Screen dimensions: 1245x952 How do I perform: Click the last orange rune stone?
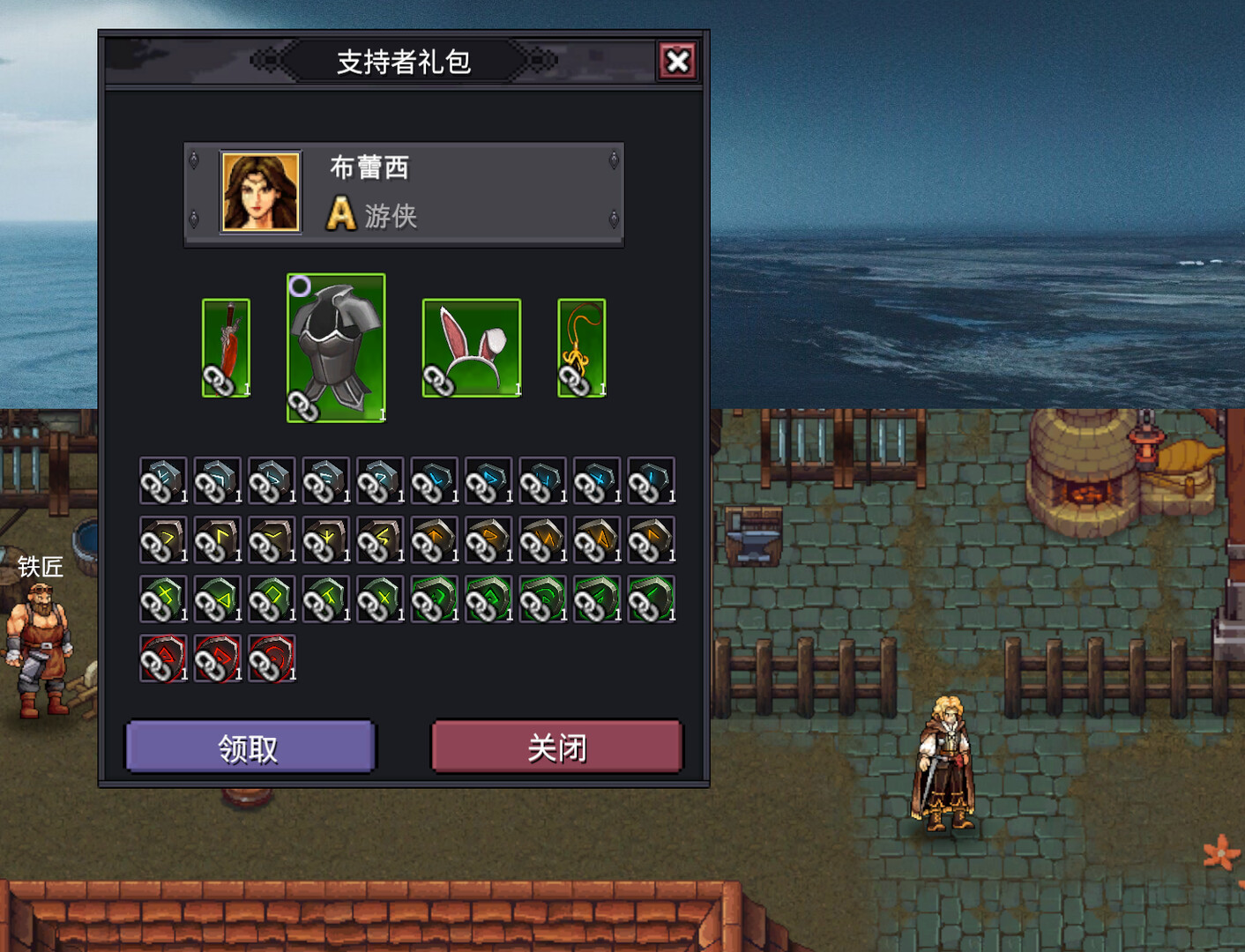(x=652, y=539)
